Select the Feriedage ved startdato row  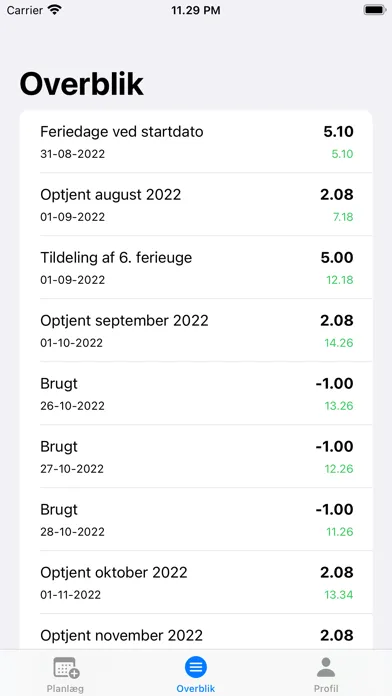click(196, 142)
